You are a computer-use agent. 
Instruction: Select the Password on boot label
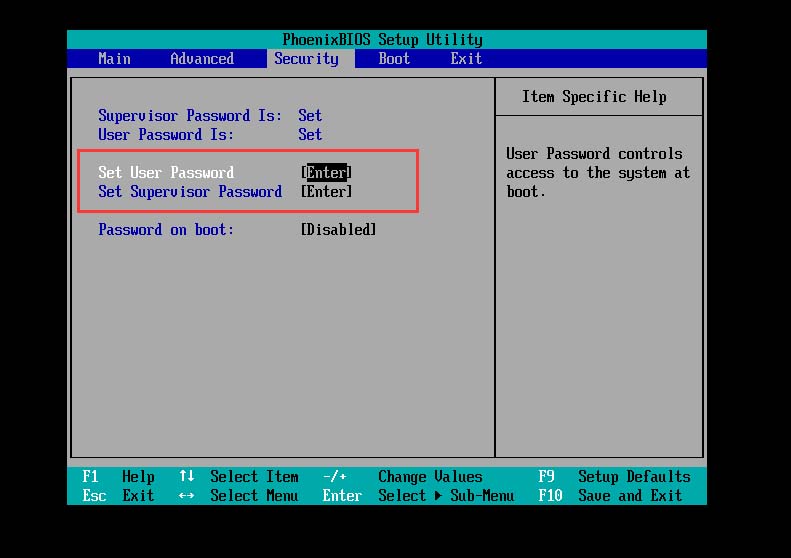tap(166, 230)
